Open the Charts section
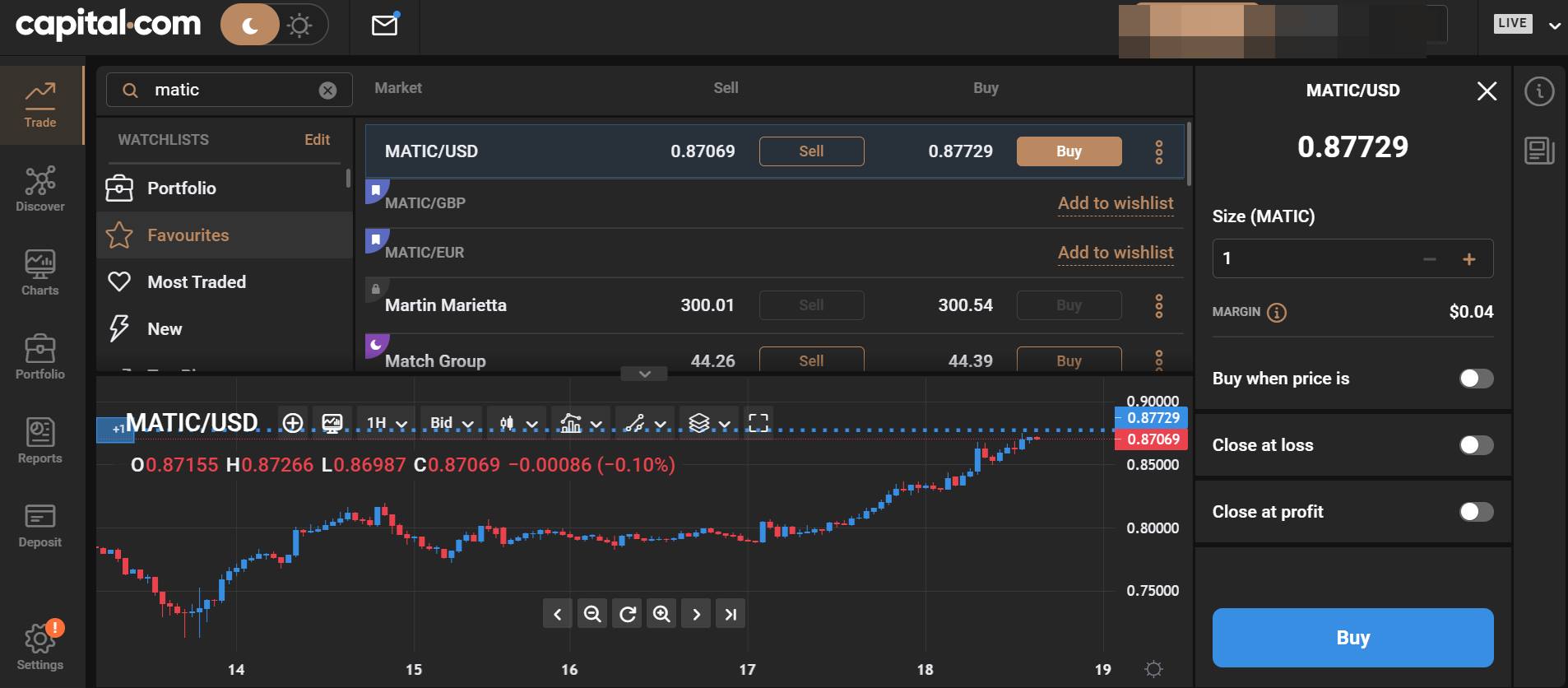The width and height of the screenshot is (1568, 688). (x=40, y=273)
